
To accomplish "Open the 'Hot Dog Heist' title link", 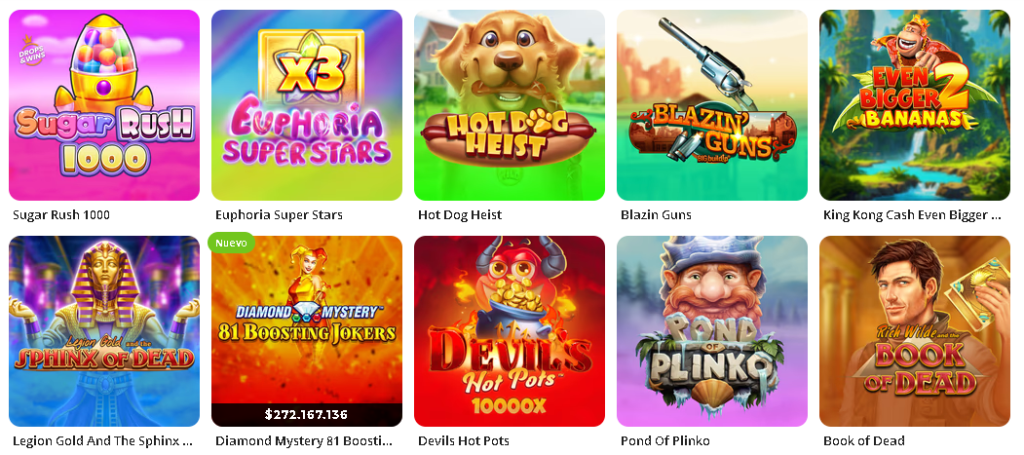I will click(x=460, y=215).
